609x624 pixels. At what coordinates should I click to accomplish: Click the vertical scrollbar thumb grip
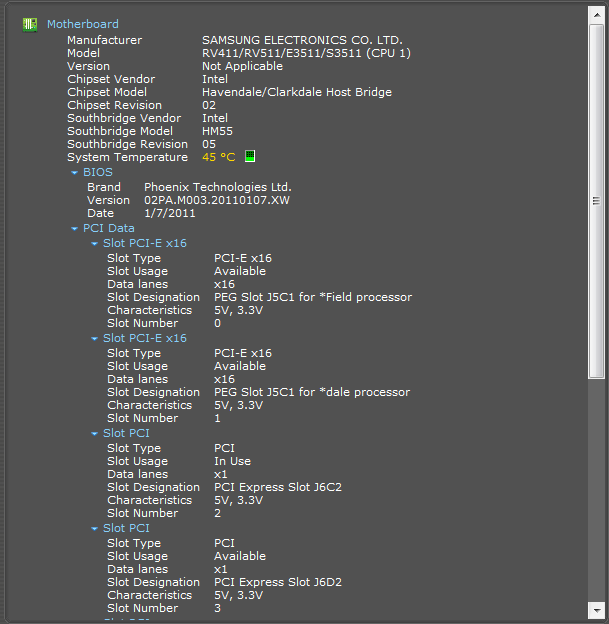(596, 201)
